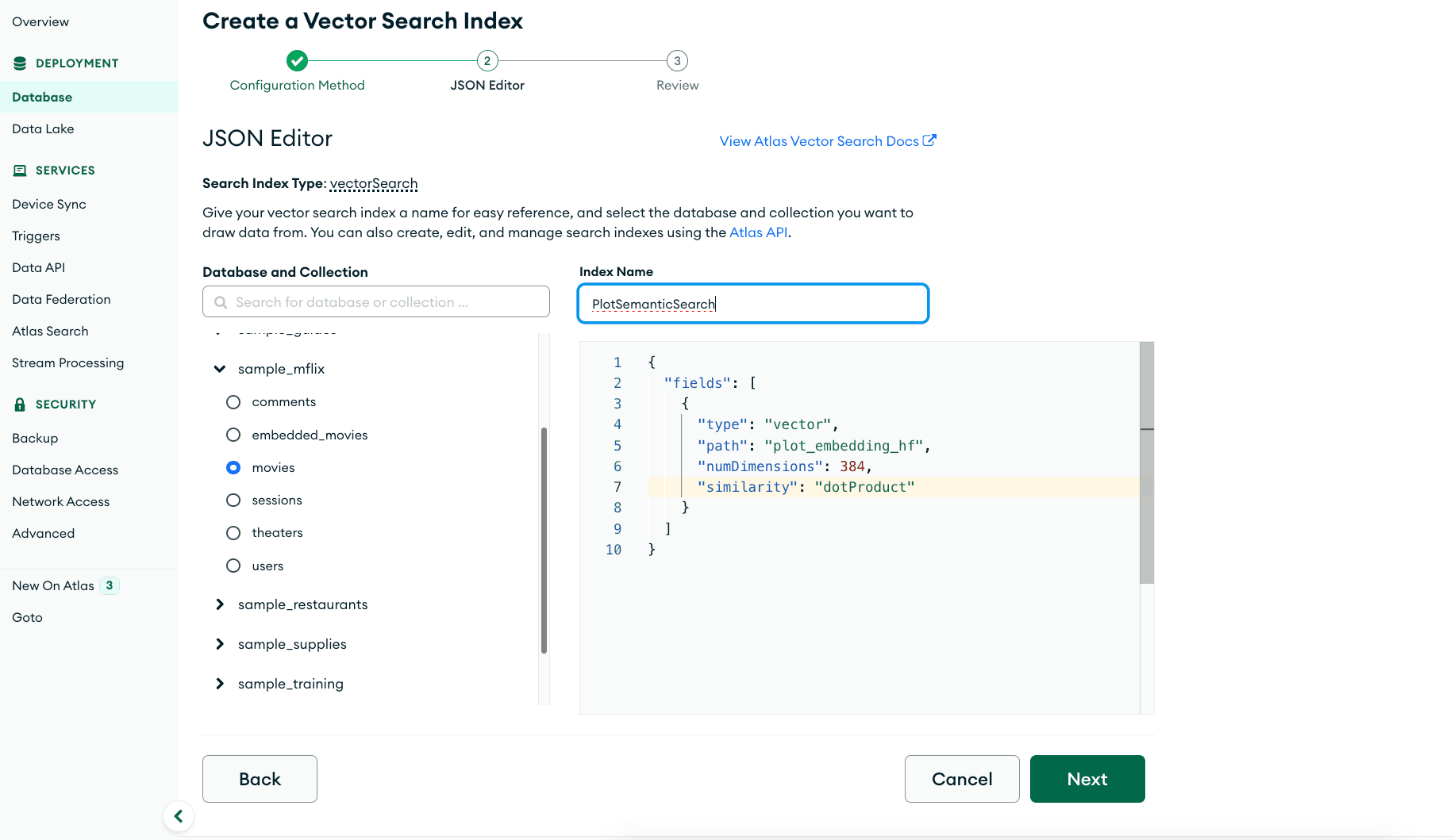Click the Services monitor icon

pyautogui.click(x=20, y=171)
